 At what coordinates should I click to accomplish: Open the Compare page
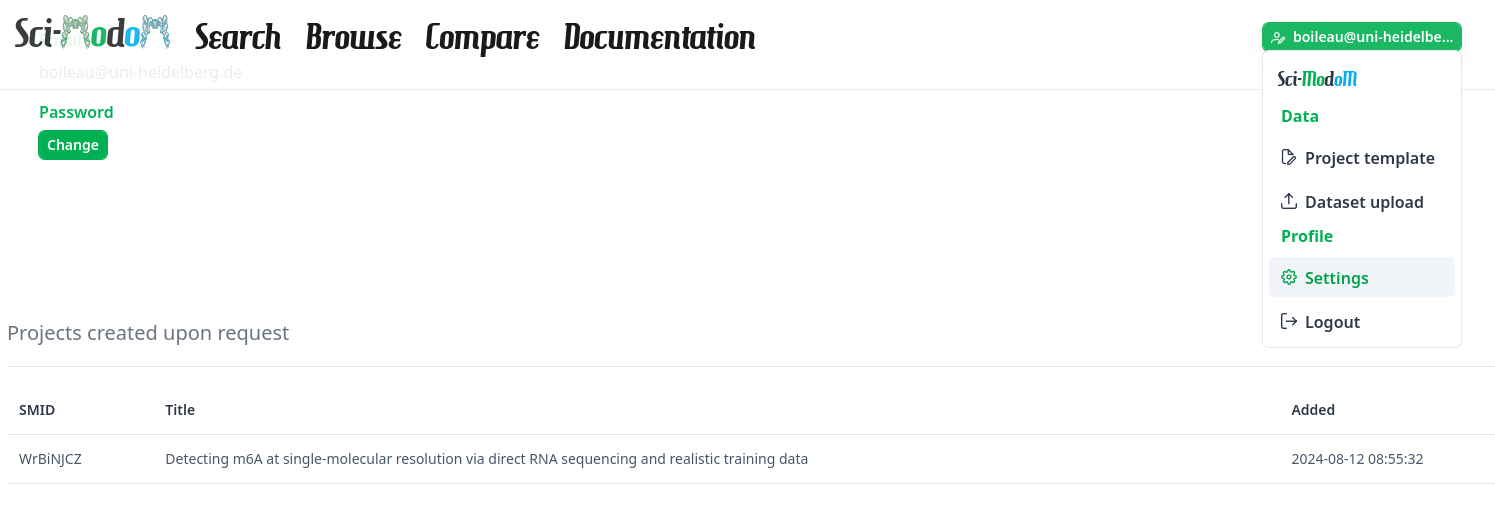click(x=482, y=38)
